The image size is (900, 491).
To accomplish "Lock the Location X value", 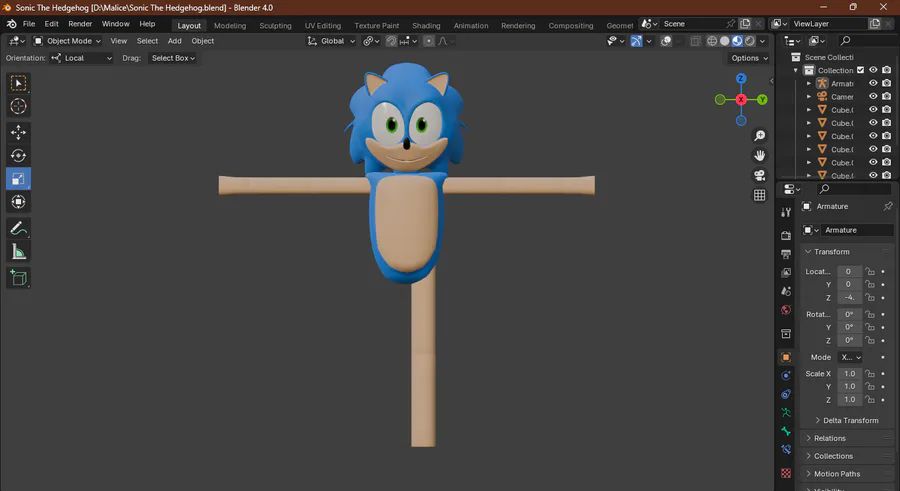I will coord(870,271).
